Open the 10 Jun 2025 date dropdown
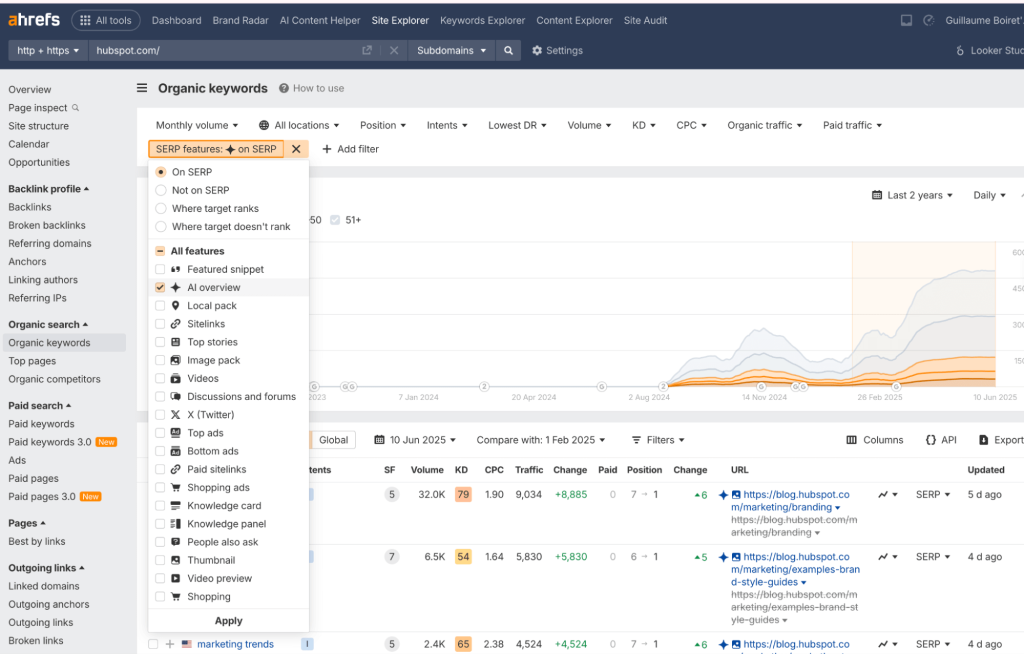The image size is (1024, 654). pyautogui.click(x=415, y=440)
